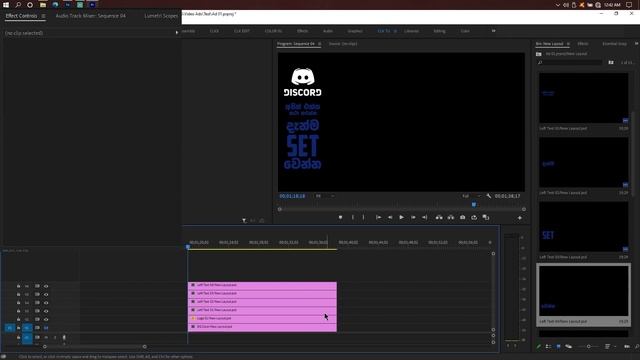
Task: Show overflow workspaces chevron
Action: 493,31
